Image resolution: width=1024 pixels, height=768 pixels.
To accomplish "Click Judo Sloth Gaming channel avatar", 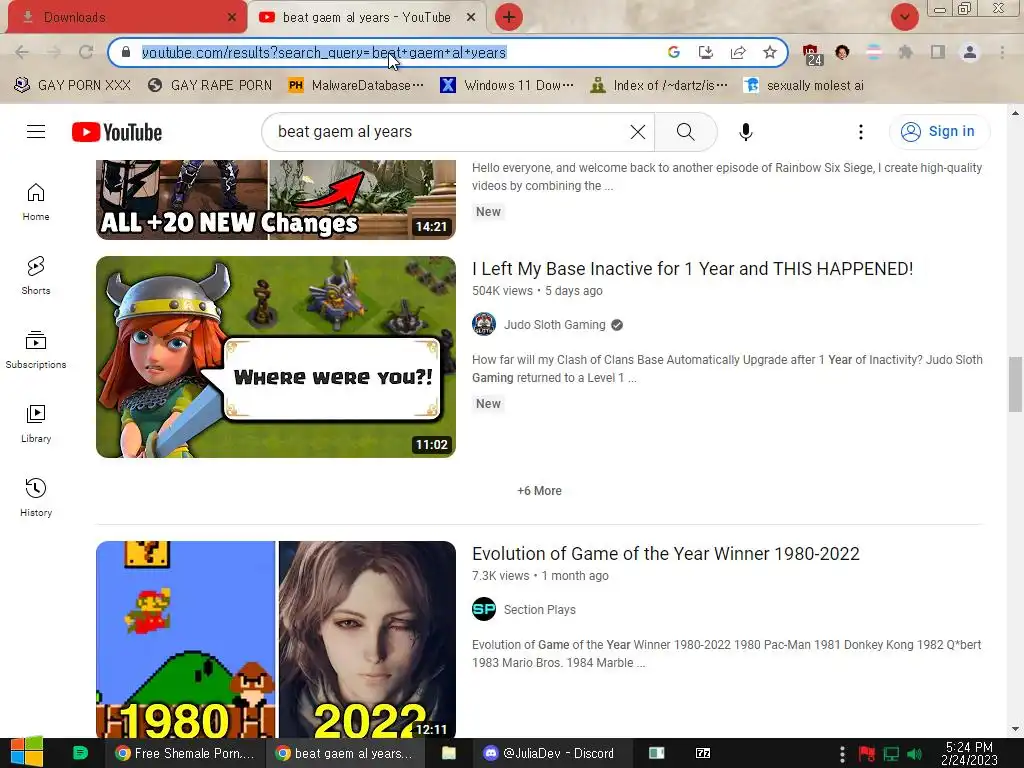I will (x=484, y=324).
